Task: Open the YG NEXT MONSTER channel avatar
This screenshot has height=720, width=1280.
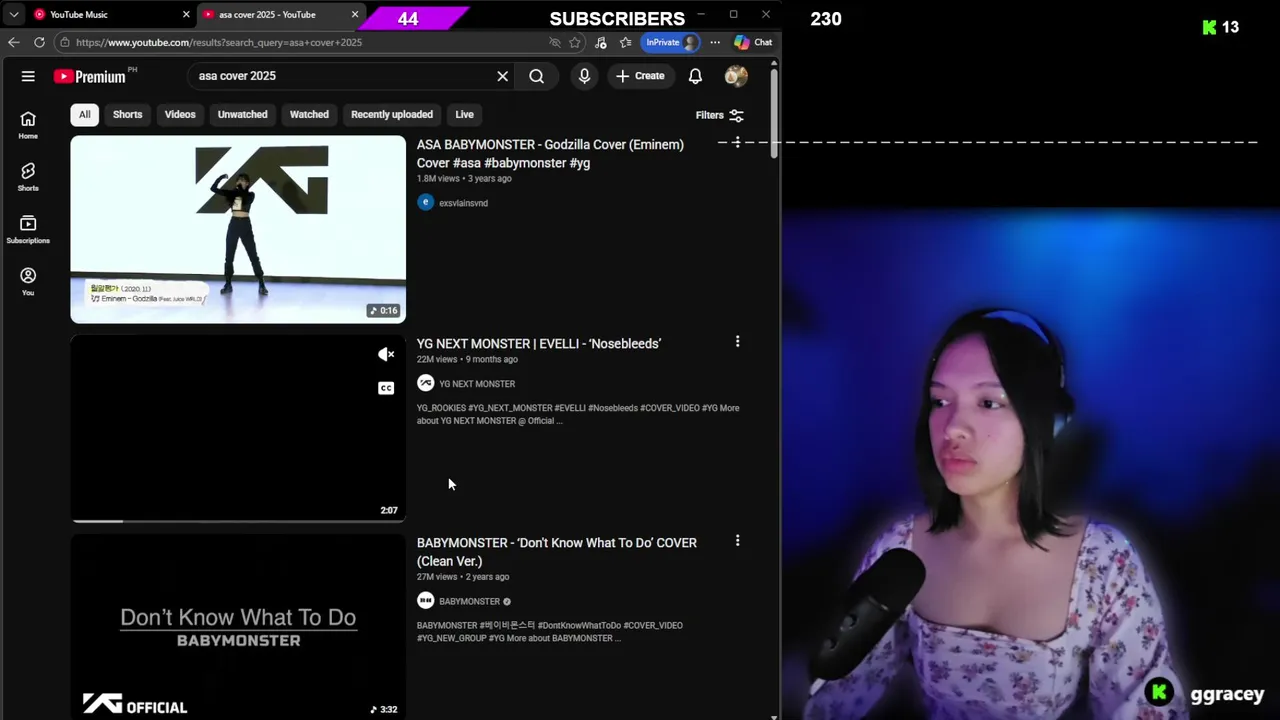Action: click(x=425, y=383)
